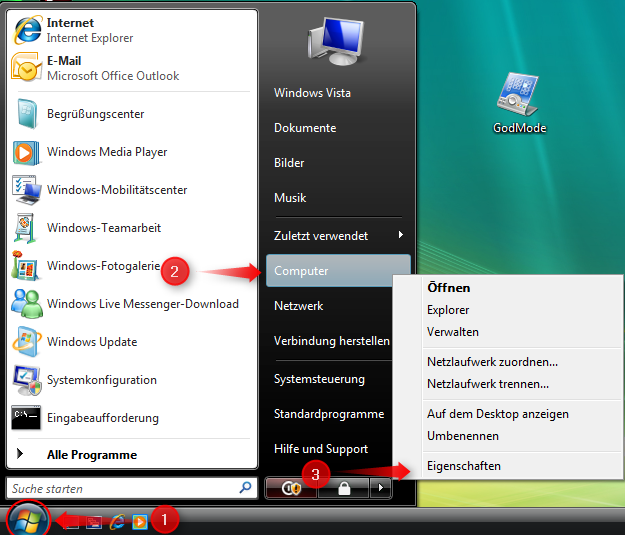Open Netzwerk from Start menu
The image size is (625, 535).
tap(299, 306)
